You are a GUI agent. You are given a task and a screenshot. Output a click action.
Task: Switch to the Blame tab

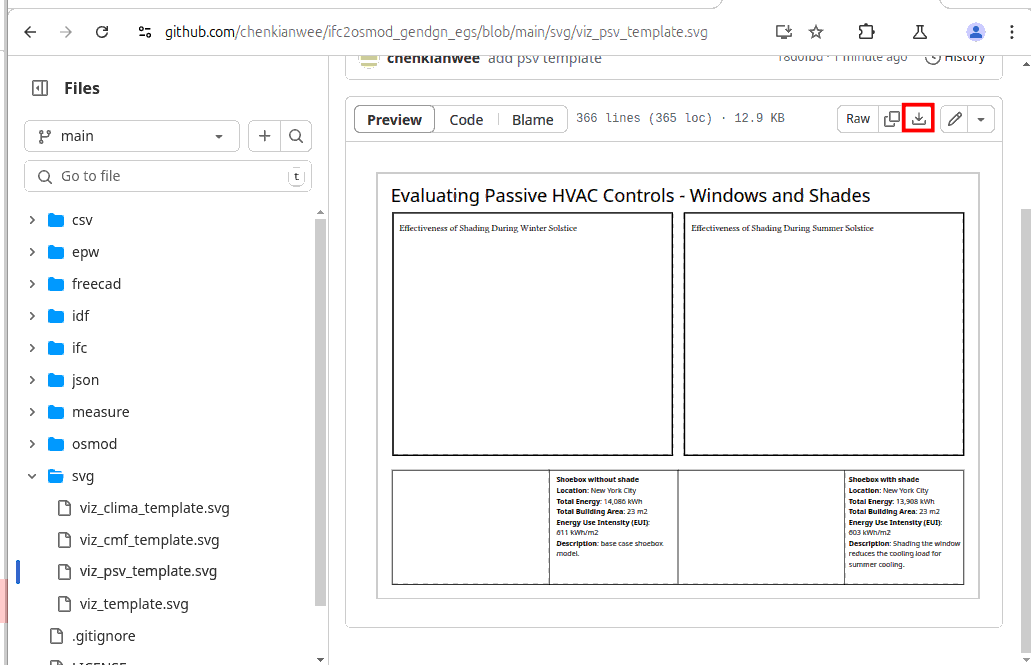tap(532, 120)
